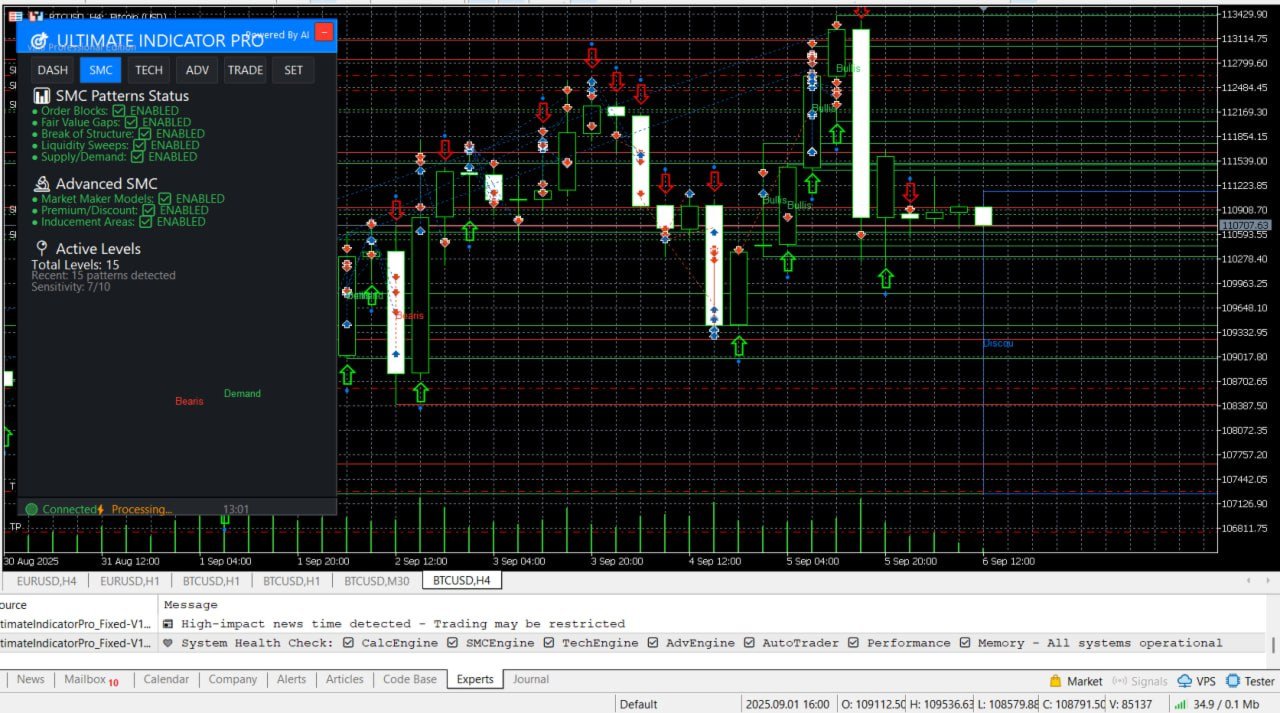Click the green Connected status dot
The image size is (1280, 713).
tap(32, 509)
